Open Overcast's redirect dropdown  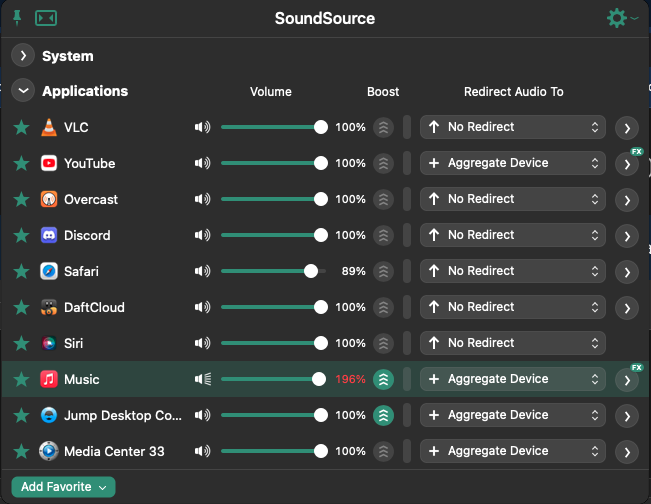513,199
